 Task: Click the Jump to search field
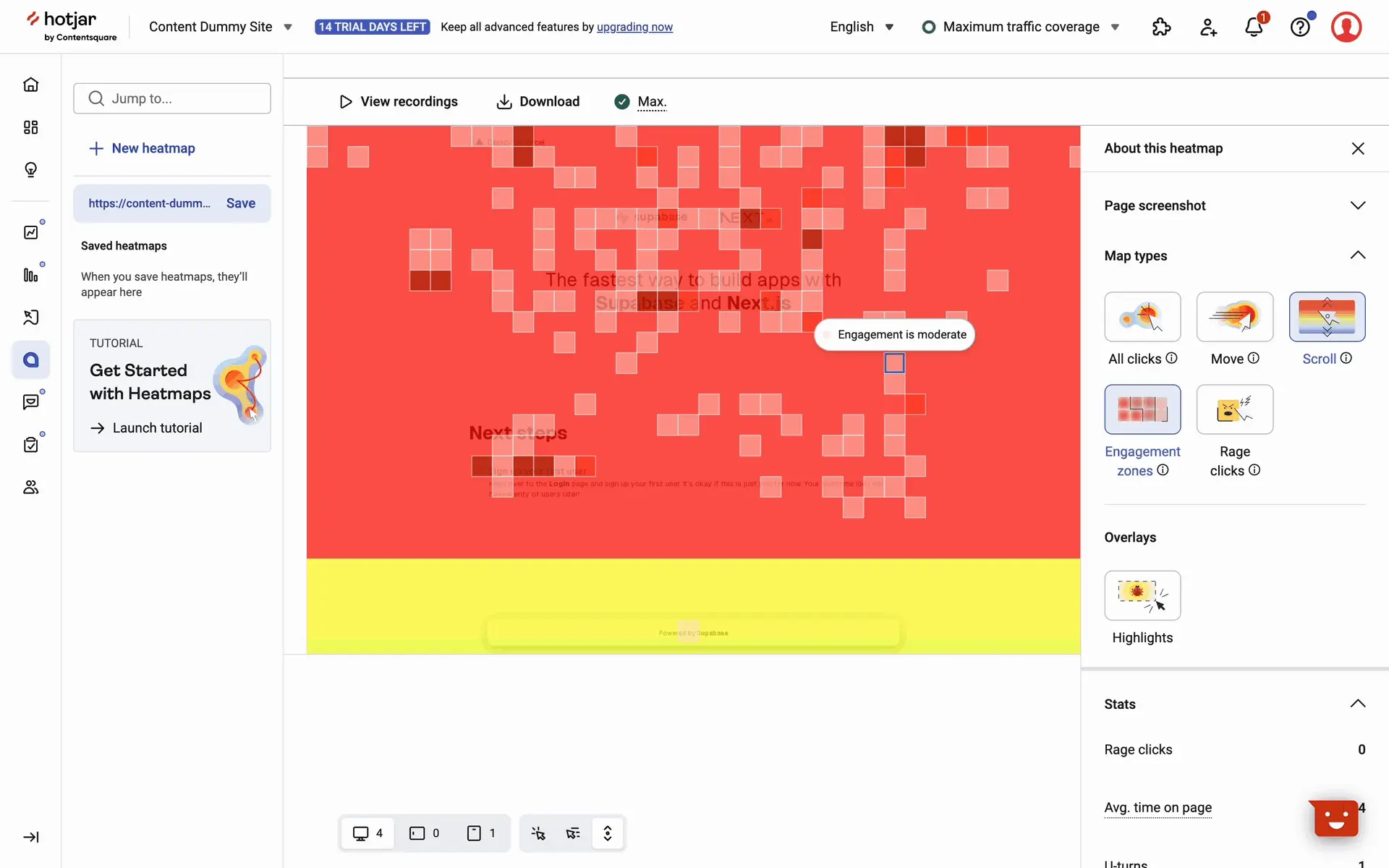pyautogui.click(x=172, y=98)
